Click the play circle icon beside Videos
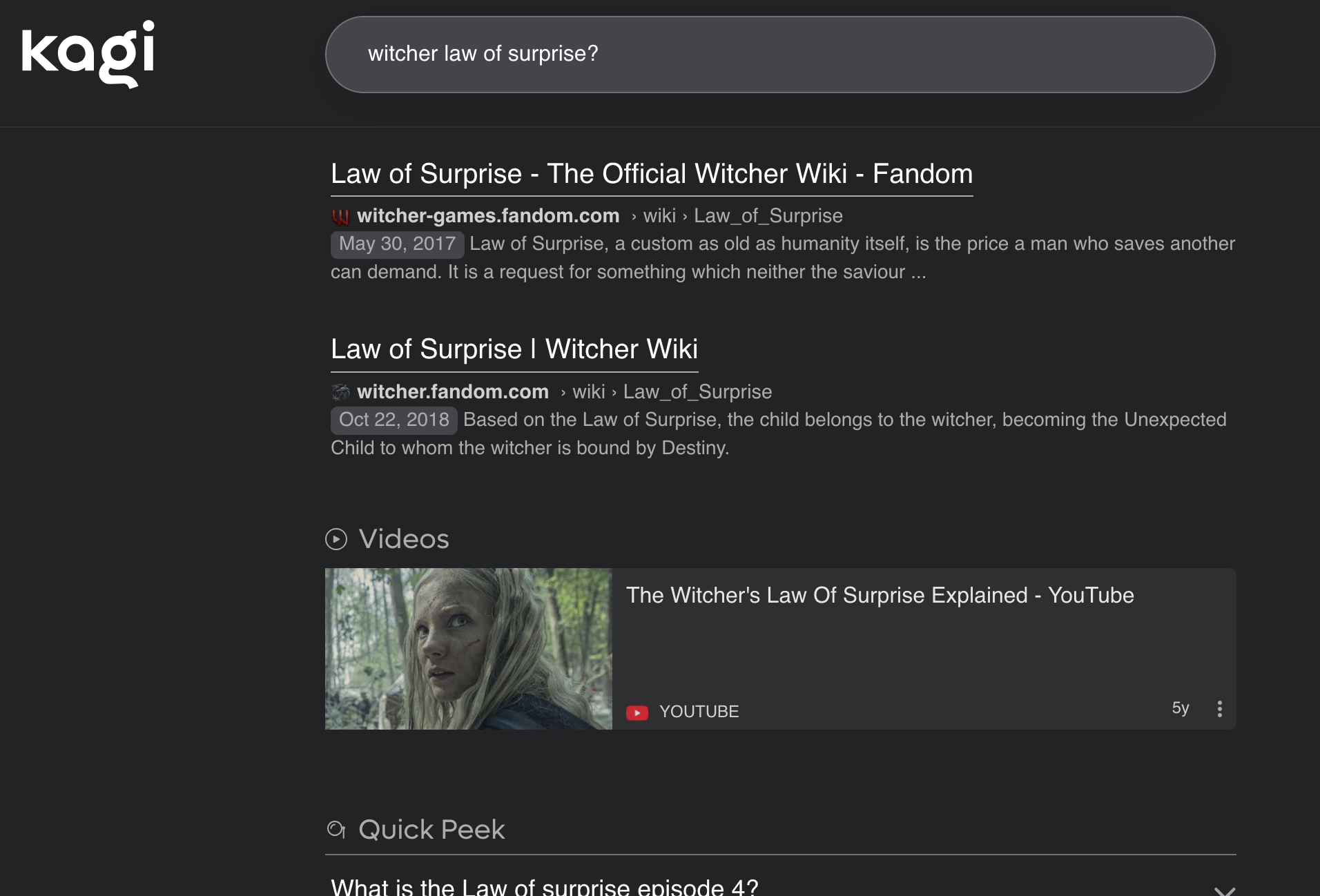Image resolution: width=1320 pixels, height=896 pixels. point(336,539)
